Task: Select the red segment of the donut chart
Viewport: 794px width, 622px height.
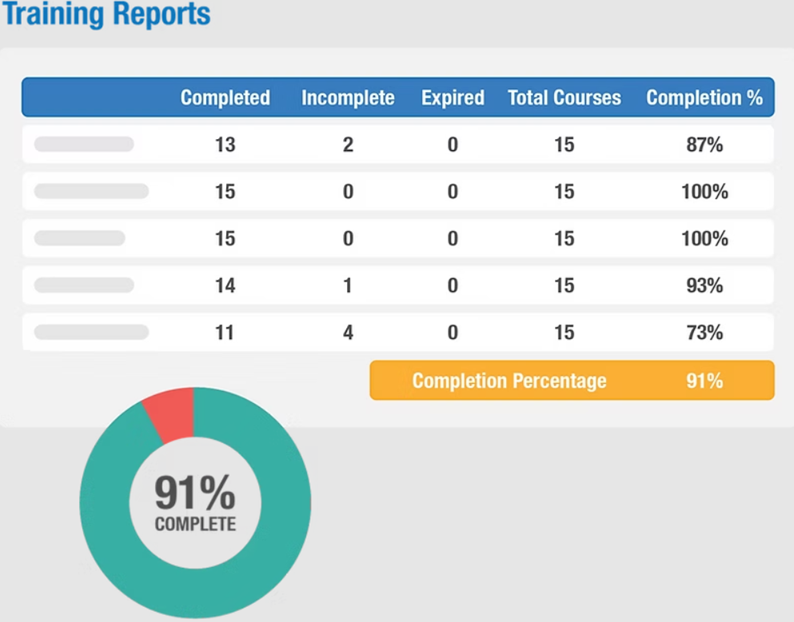Action: pyautogui.click(x=170, y=413)
